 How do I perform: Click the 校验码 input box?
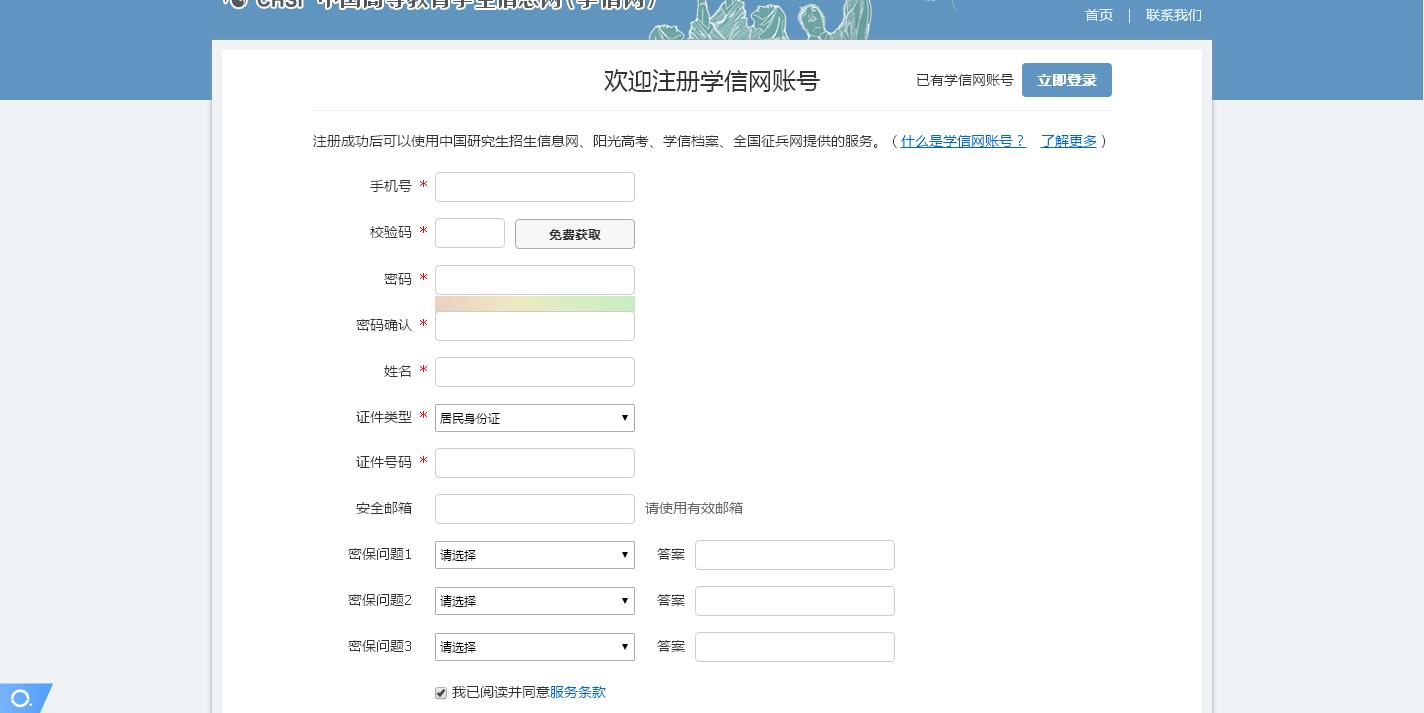(x=469, y=233)
